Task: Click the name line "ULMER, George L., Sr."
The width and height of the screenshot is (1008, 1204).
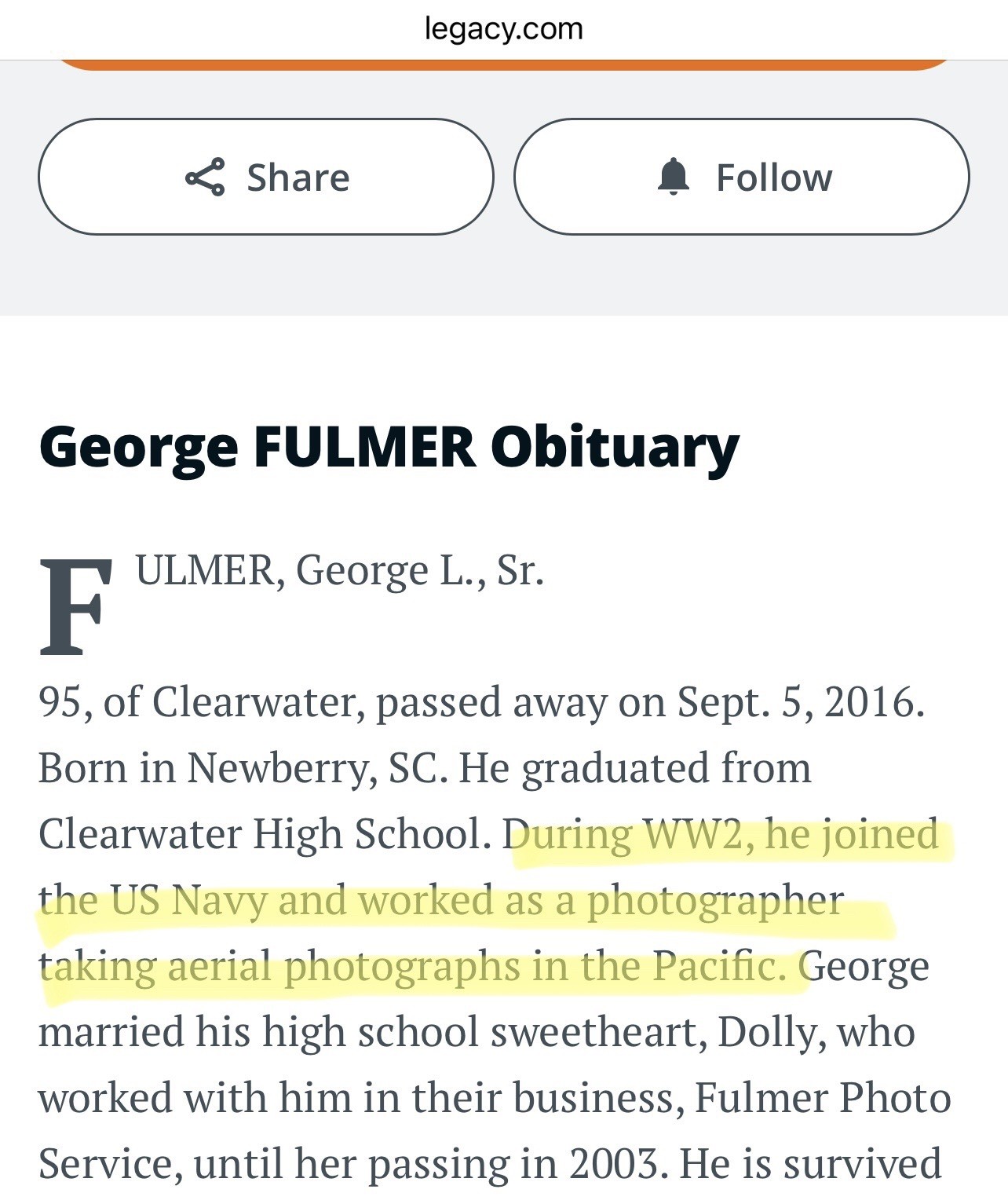Action: pos(339,570)
